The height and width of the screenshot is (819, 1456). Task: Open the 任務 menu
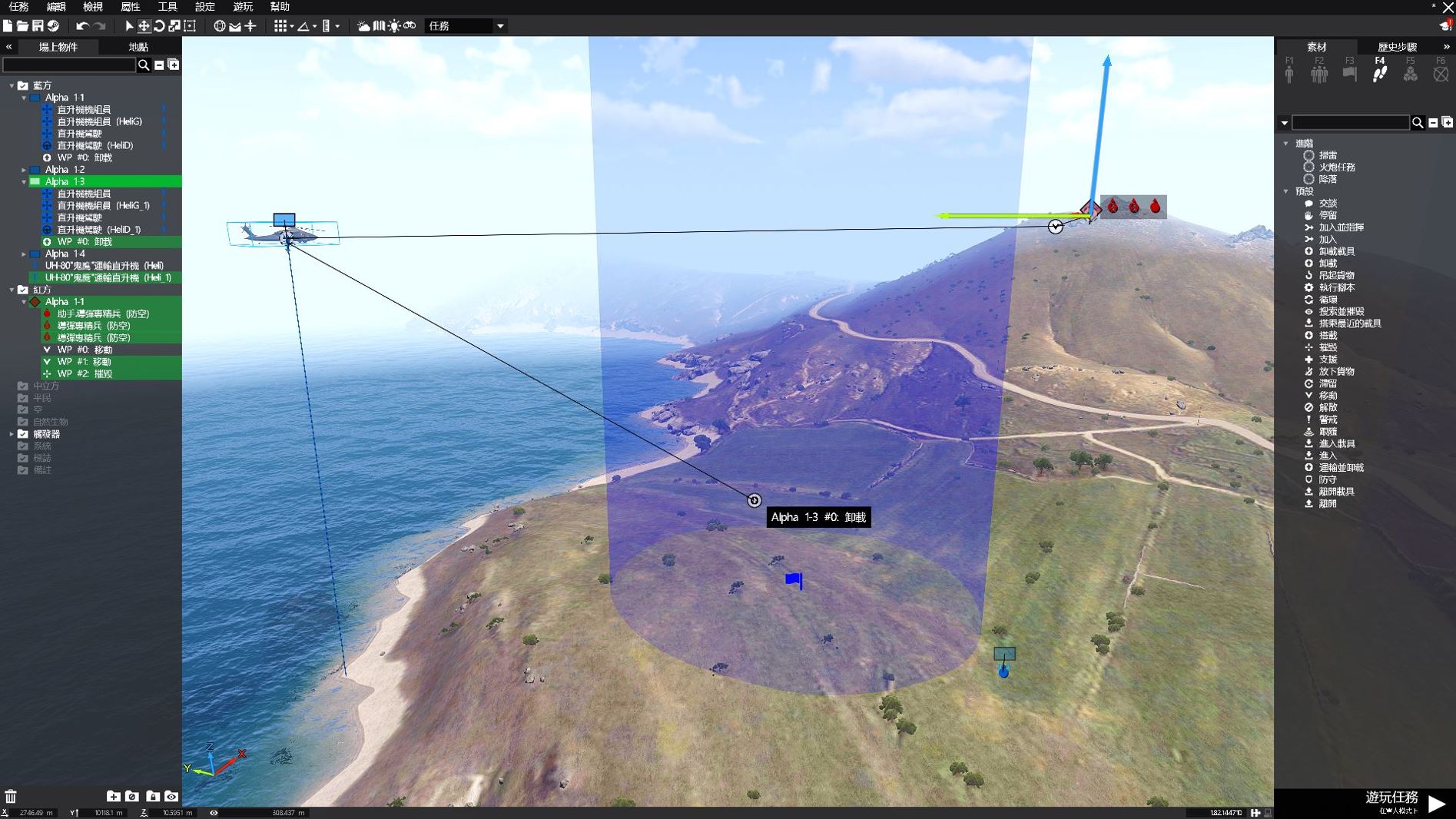click(18, 6)
